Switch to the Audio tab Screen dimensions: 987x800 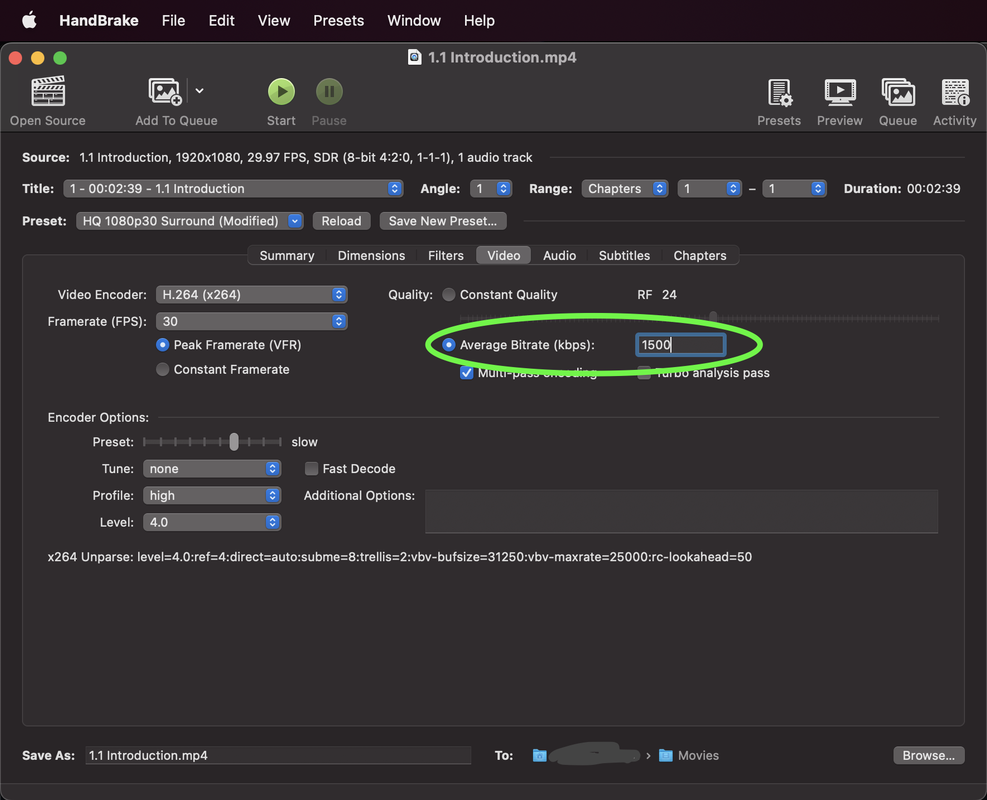coord(559,256)
